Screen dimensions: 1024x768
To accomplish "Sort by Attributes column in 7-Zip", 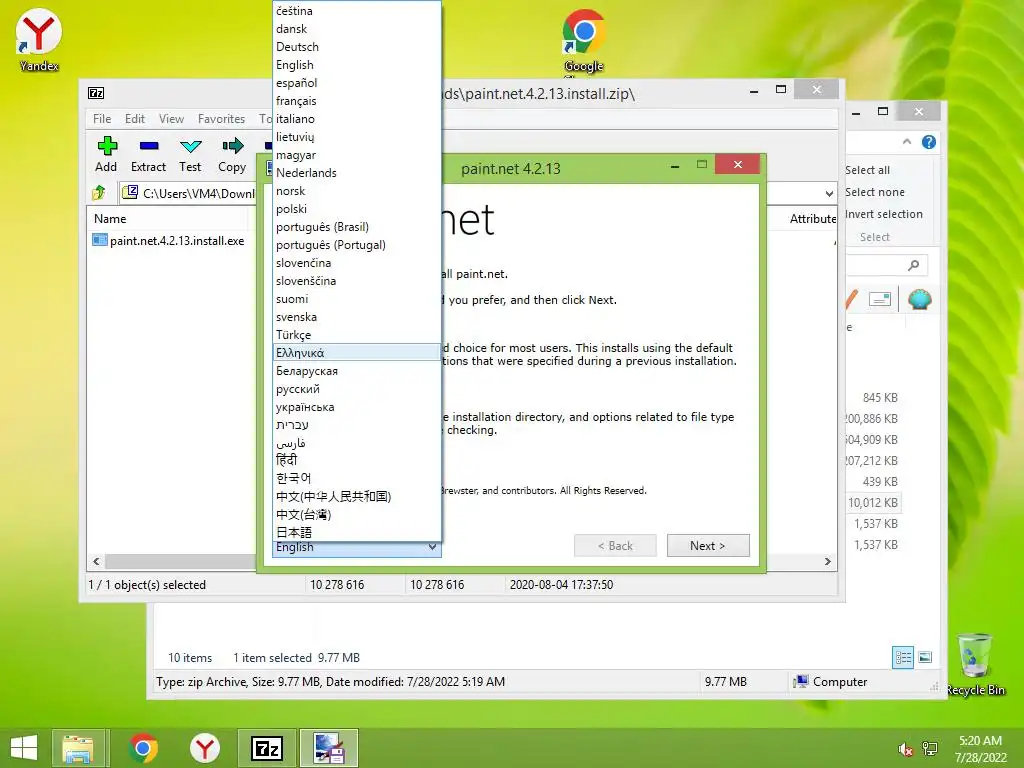I will click(812, 219).
